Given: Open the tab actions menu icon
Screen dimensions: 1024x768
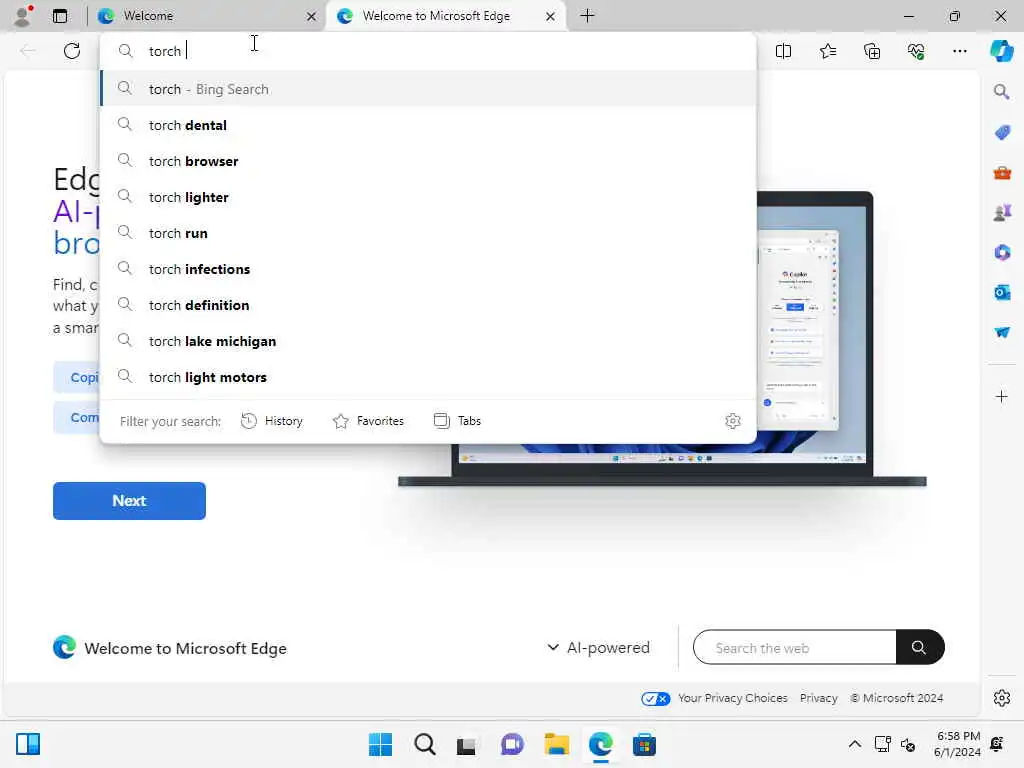Looking at the screenshot, I should pyautogui.click(x=60, y=16).
